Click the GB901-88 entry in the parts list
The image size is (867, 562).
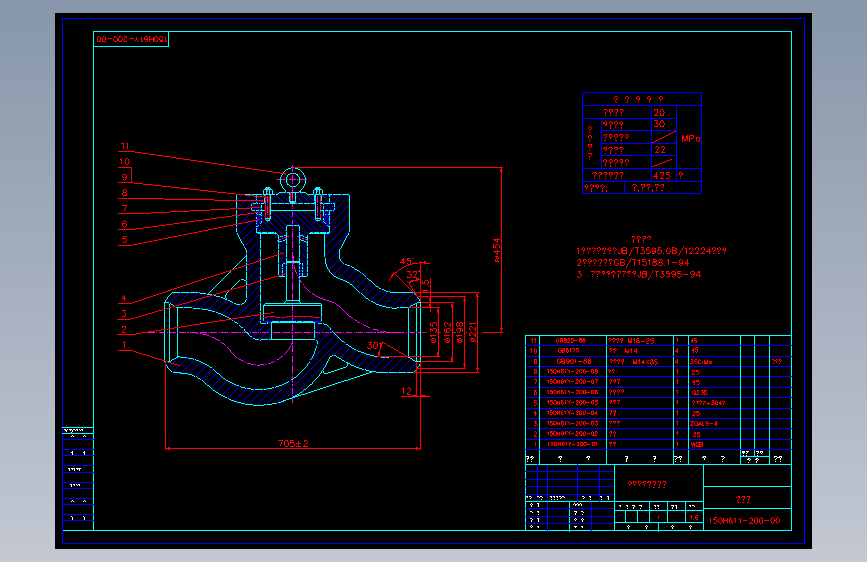(x=574, y=361)
